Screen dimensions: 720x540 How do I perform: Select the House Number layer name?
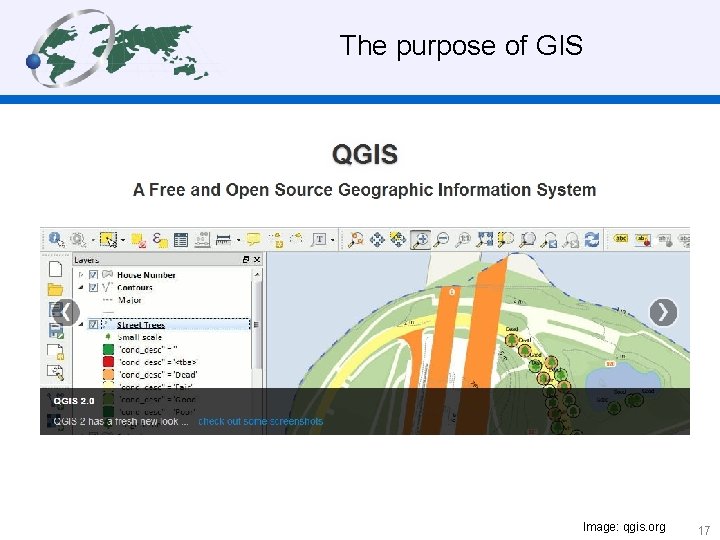click(x=146, y=275)
